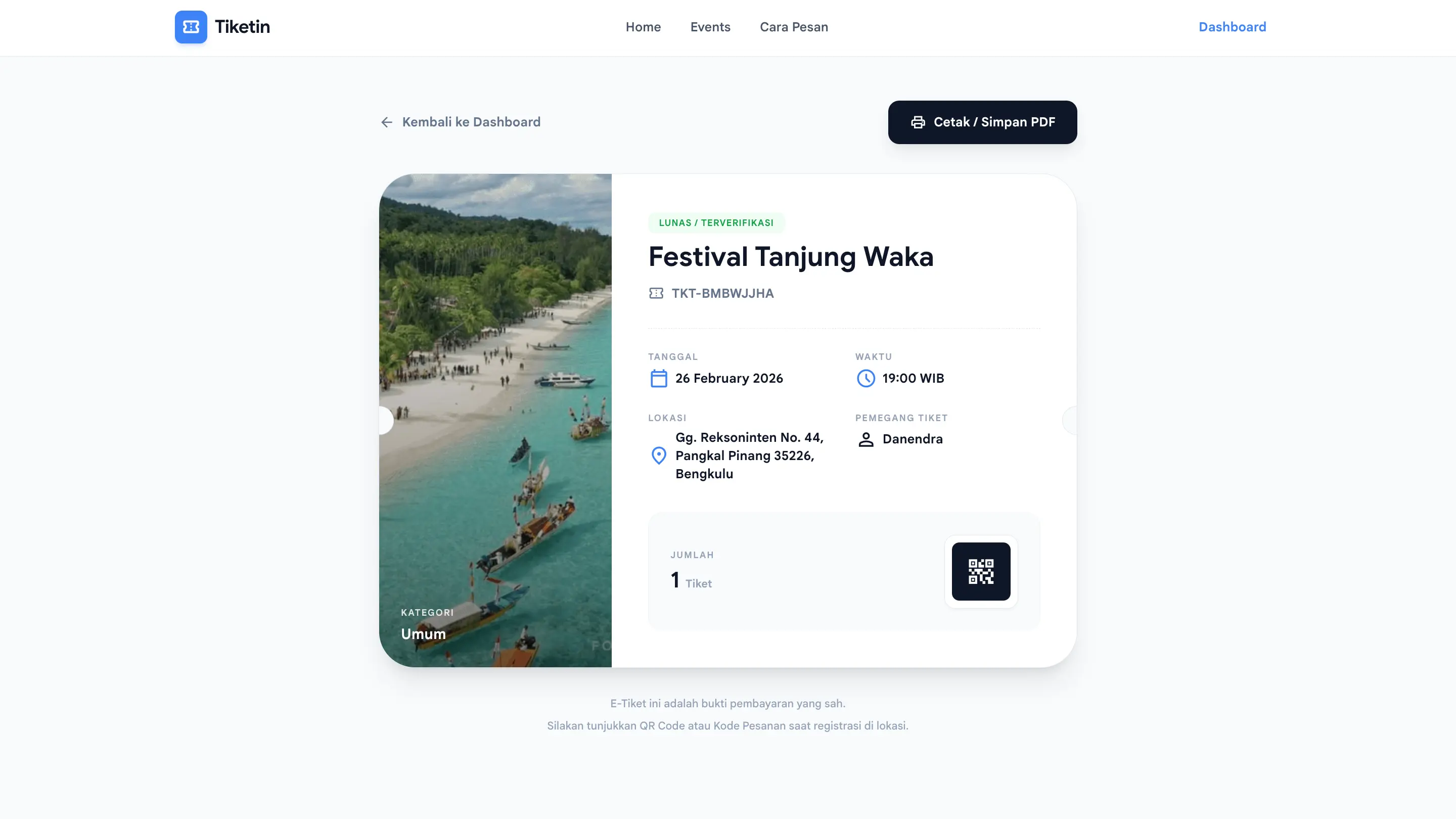Click the beach event cover image
This screenshot has height=819, width=1456.
(x=495, y=420)
